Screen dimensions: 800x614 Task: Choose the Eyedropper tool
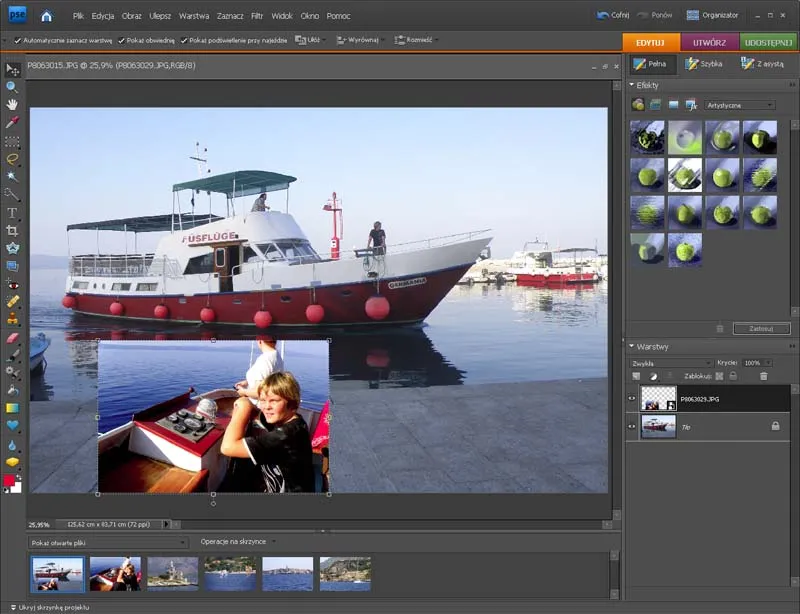[x=12, y=122]
